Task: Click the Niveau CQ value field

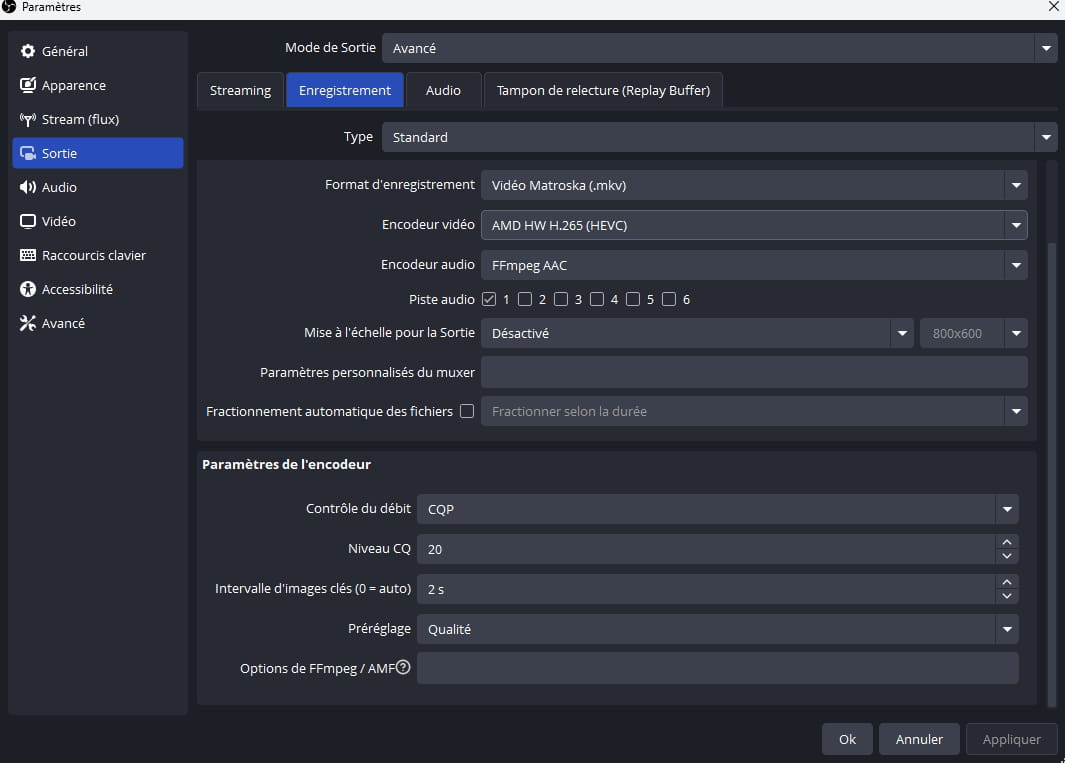Action: (706, 549)
